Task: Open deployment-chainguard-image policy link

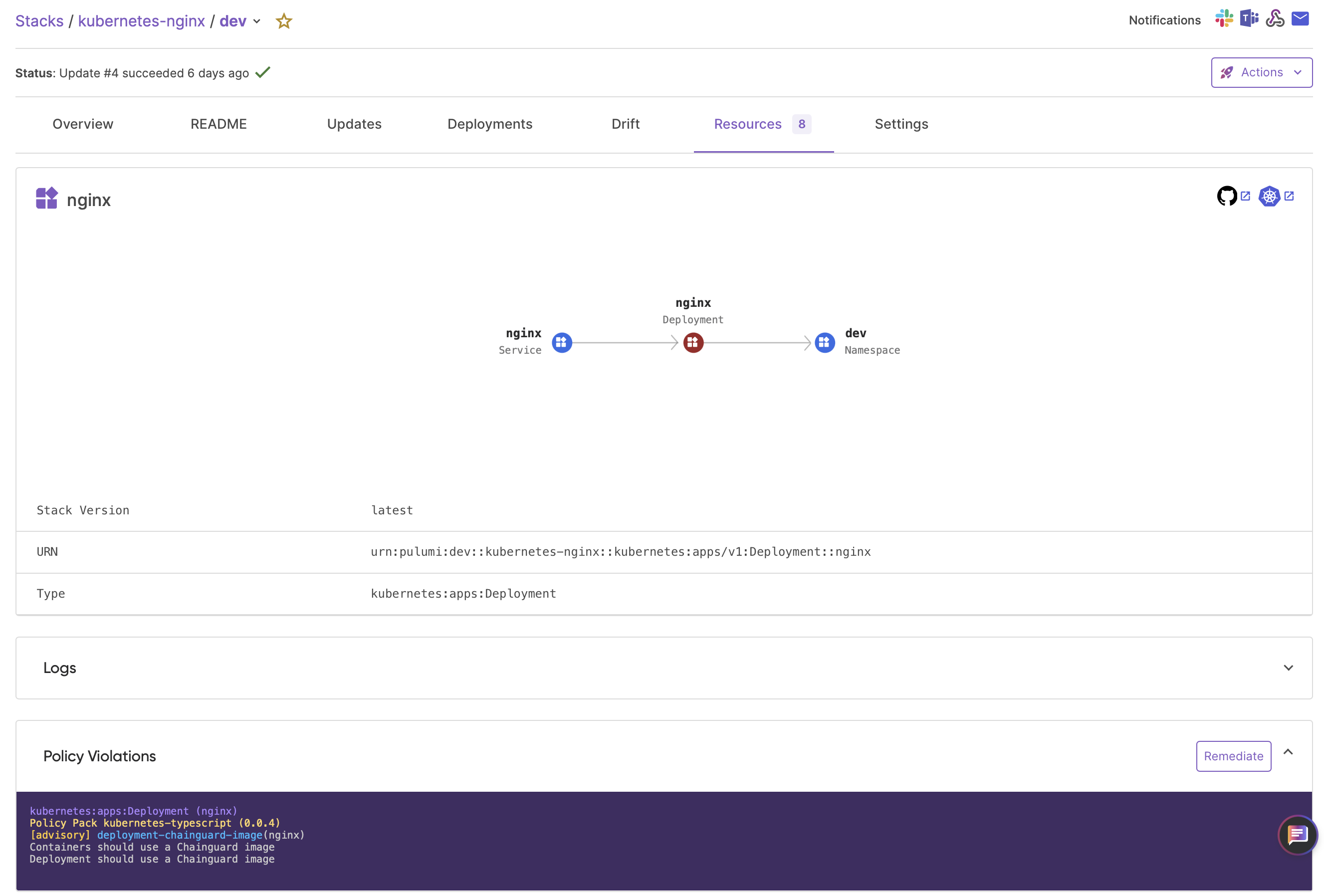Action: click(x=180, y=835)
